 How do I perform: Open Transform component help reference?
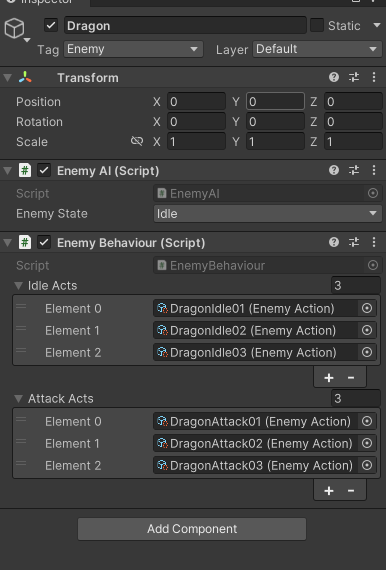pos(334,77)
